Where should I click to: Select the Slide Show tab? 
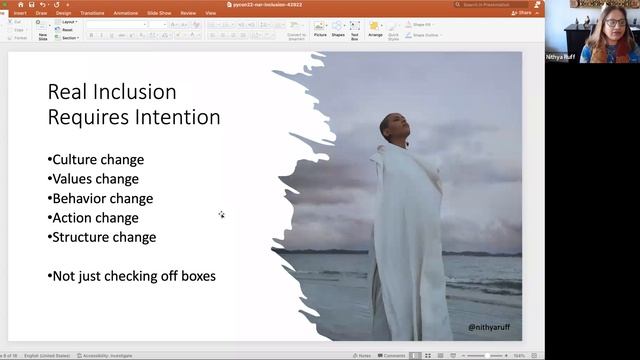(x=159, y=13)
